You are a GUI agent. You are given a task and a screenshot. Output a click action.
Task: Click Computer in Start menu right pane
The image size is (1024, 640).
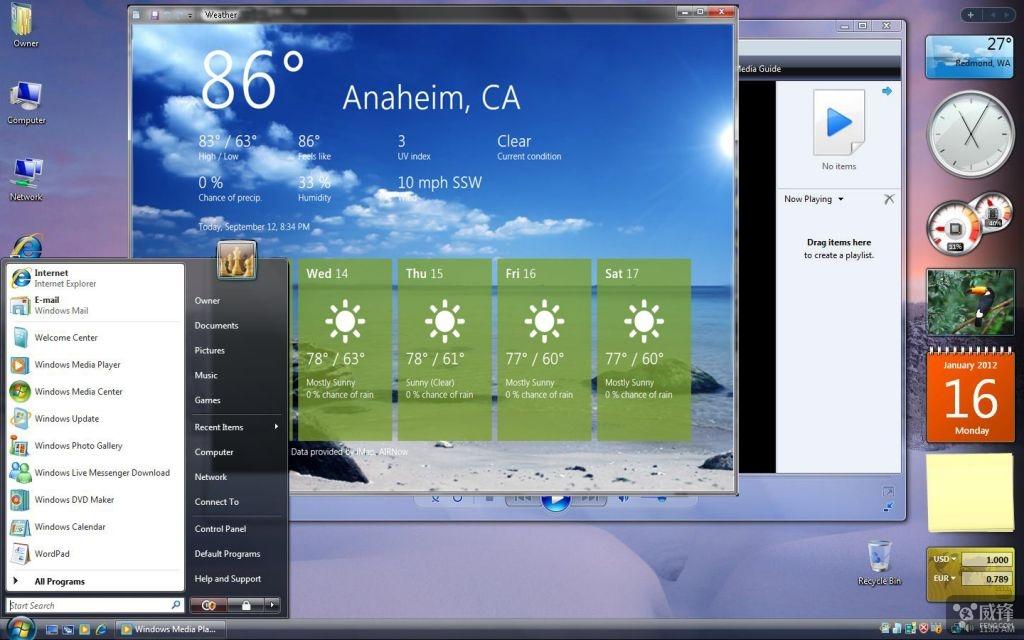(x=214, y=452)
